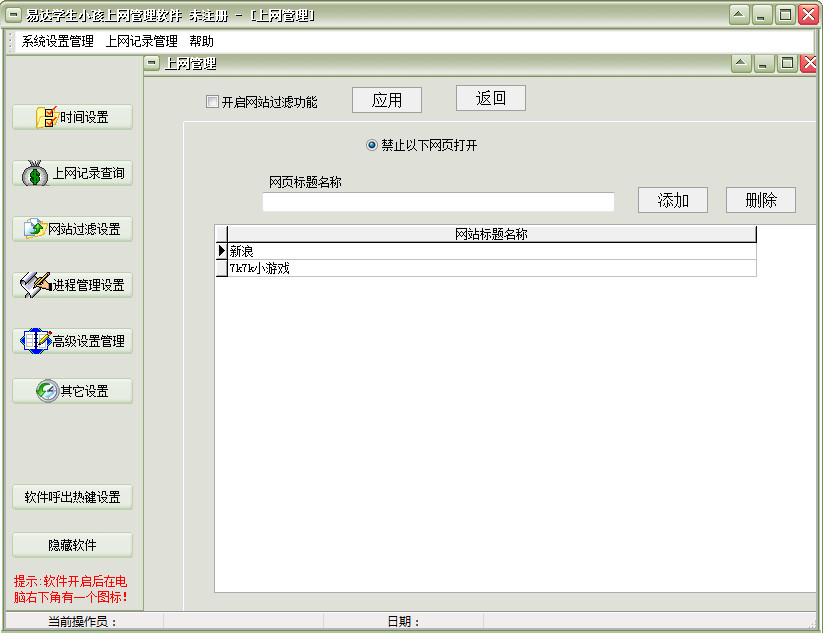Click the 添加 button
The height and width of the screenshot is (633, 823).
pos(673,200)
